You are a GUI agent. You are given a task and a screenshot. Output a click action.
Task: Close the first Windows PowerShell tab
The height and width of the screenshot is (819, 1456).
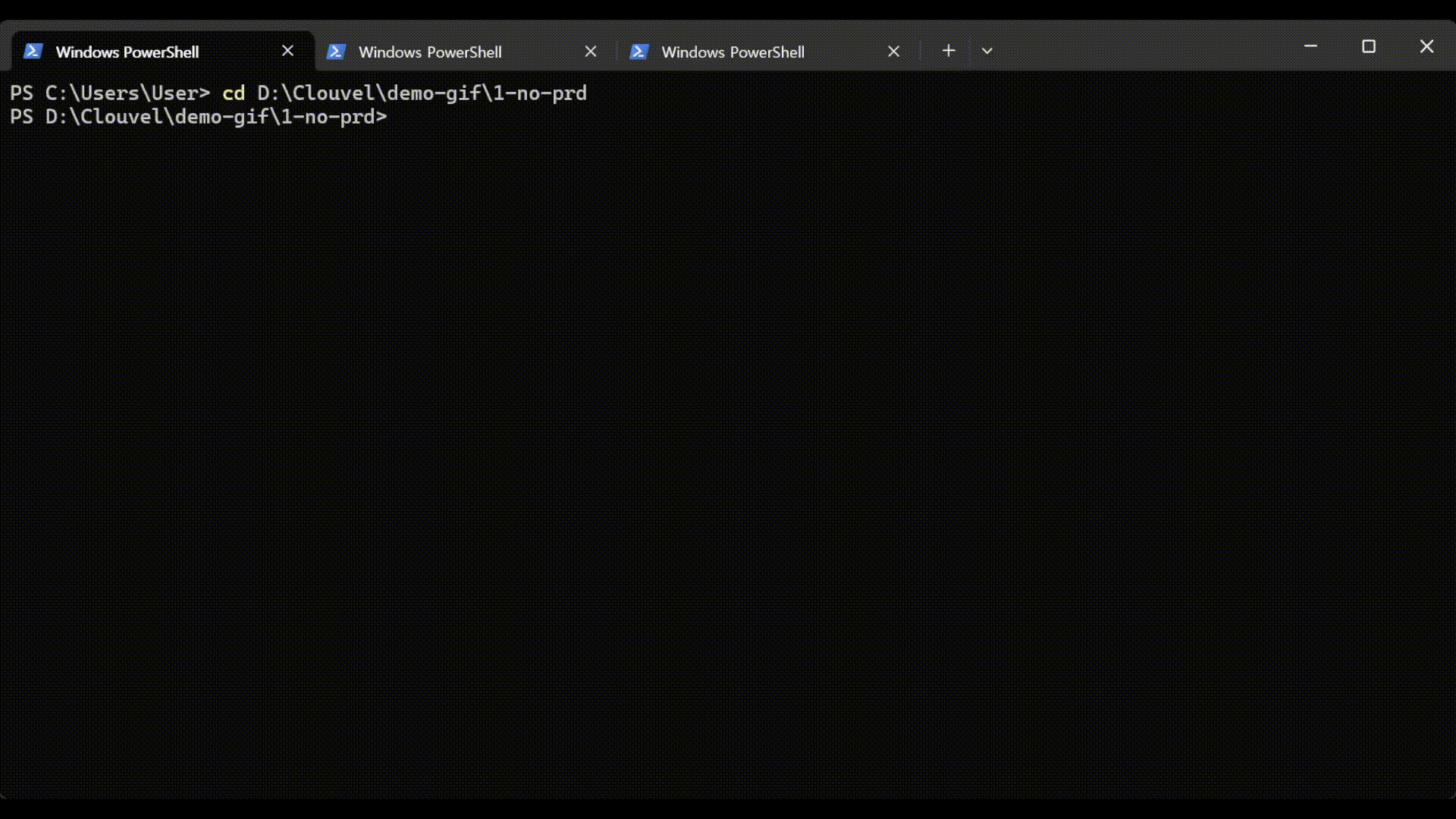[x=287, y=51]
